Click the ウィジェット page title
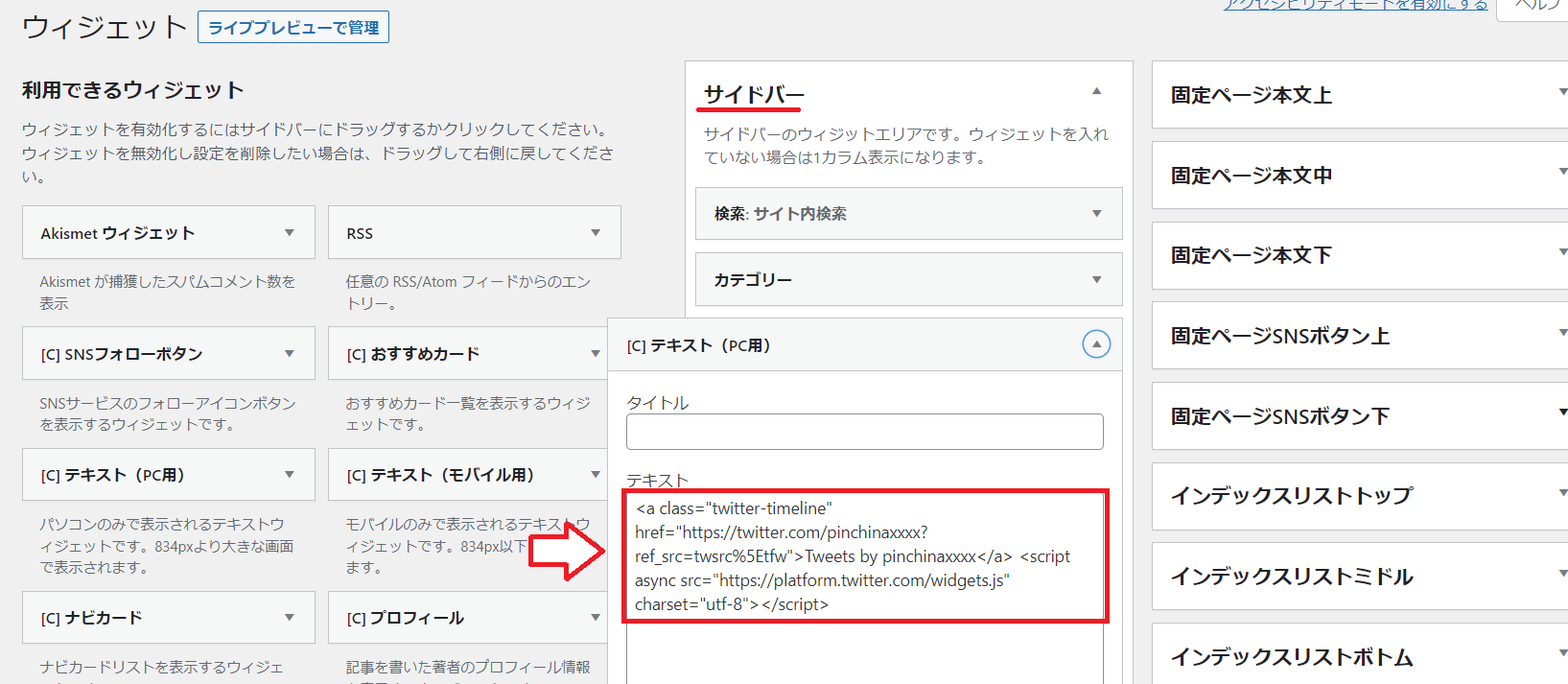1568x684 pixels. [104, 27]
